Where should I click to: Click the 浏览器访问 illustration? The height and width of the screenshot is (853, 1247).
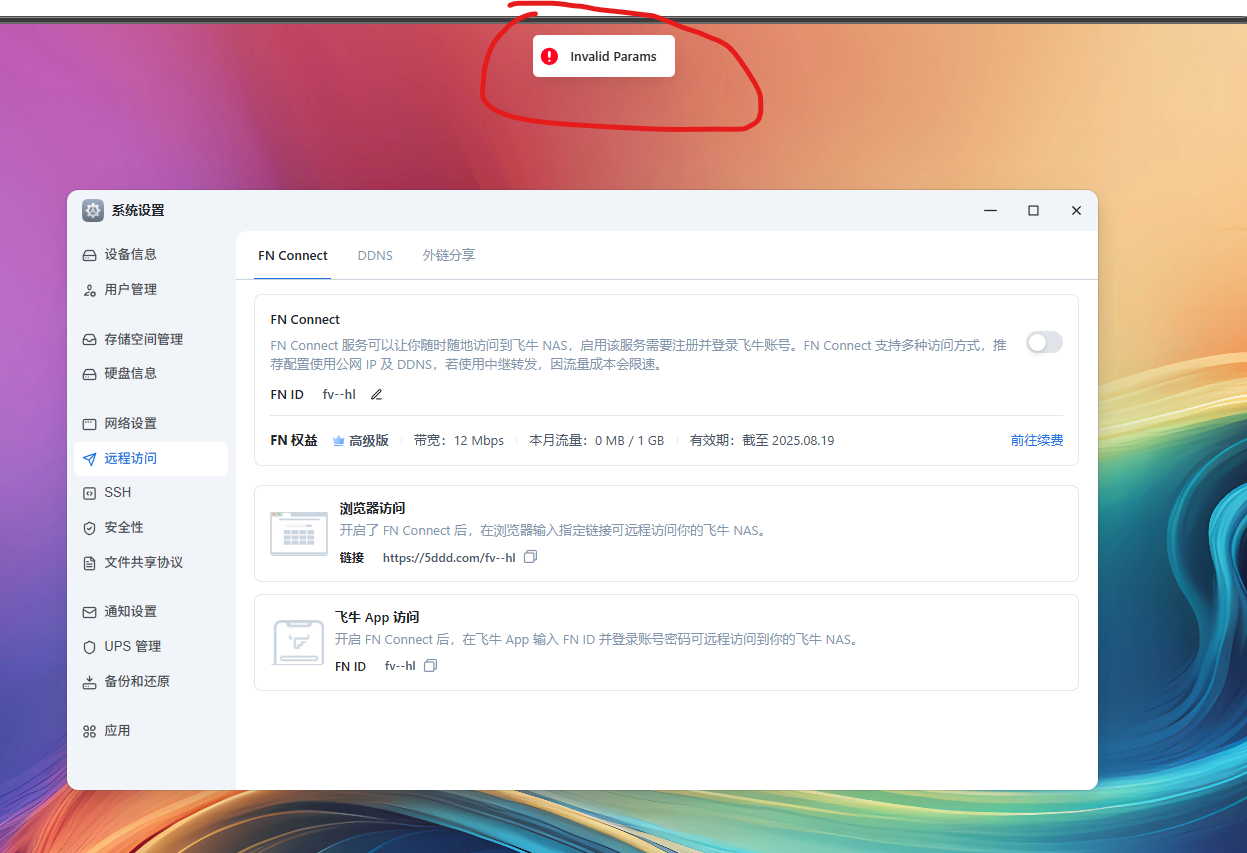(299, 533)
